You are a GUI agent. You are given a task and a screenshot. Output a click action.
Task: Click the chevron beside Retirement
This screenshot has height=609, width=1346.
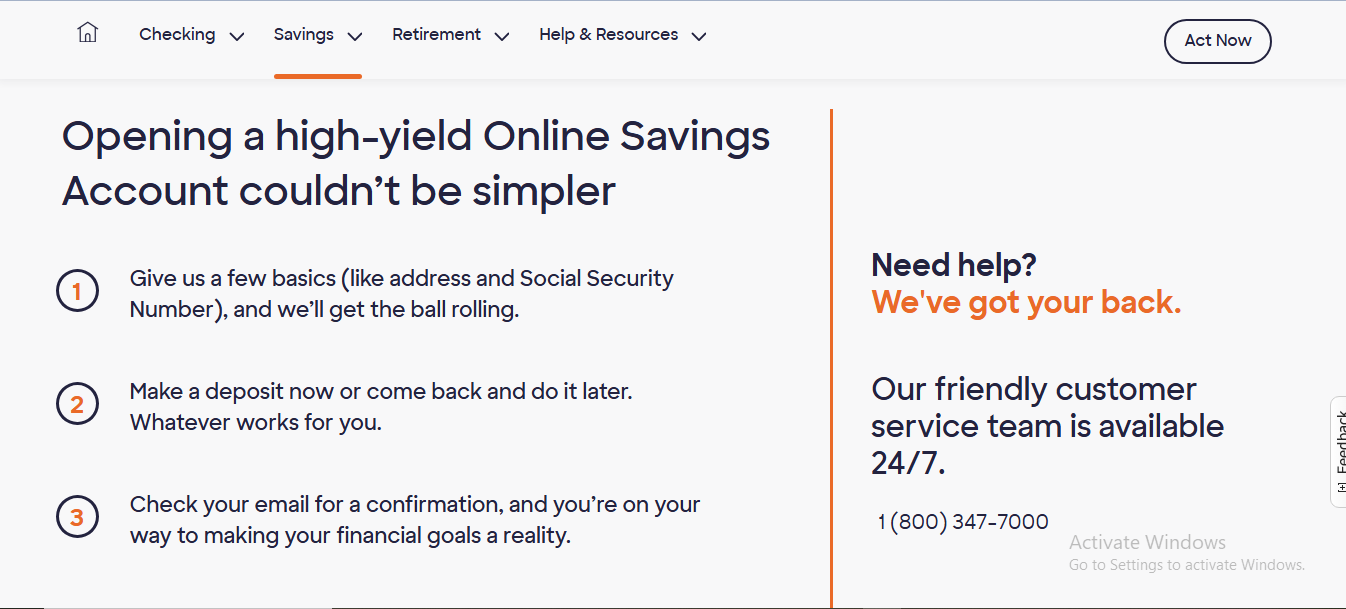(x=500, y=35)
